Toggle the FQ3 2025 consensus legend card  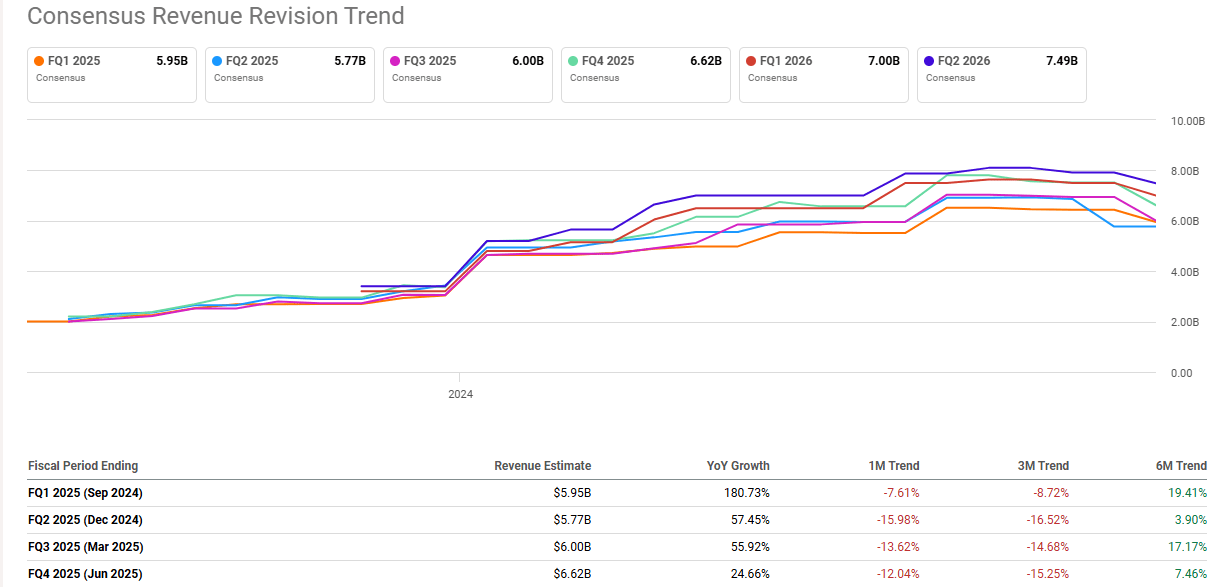point(468,74)
